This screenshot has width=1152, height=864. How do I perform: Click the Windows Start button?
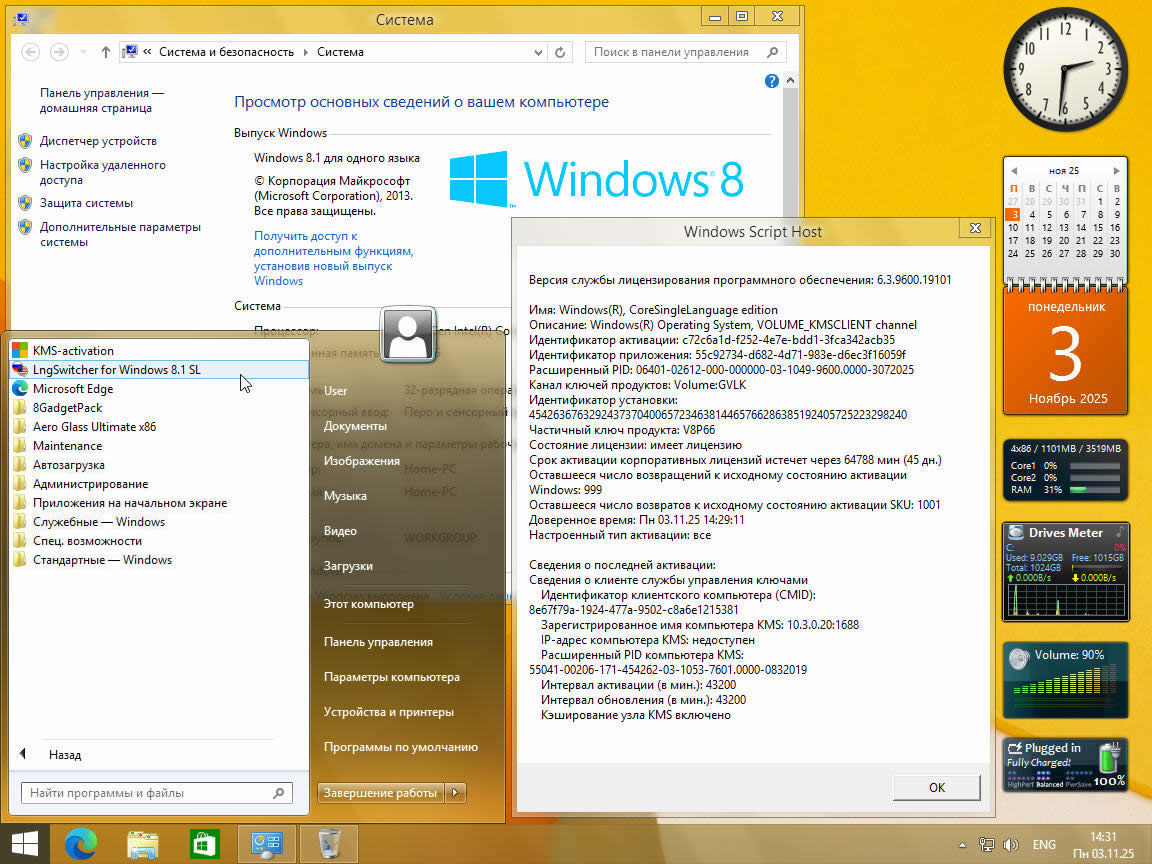(25, 844)
